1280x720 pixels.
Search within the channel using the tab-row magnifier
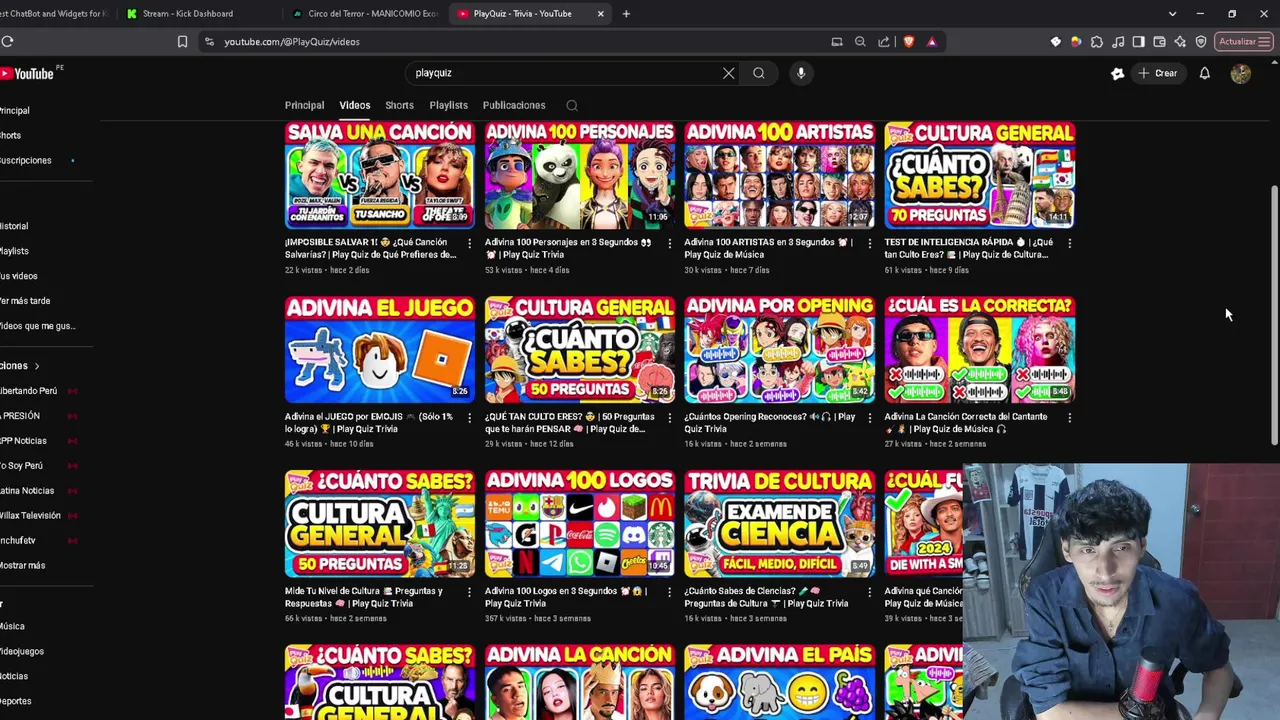point(572,105)
